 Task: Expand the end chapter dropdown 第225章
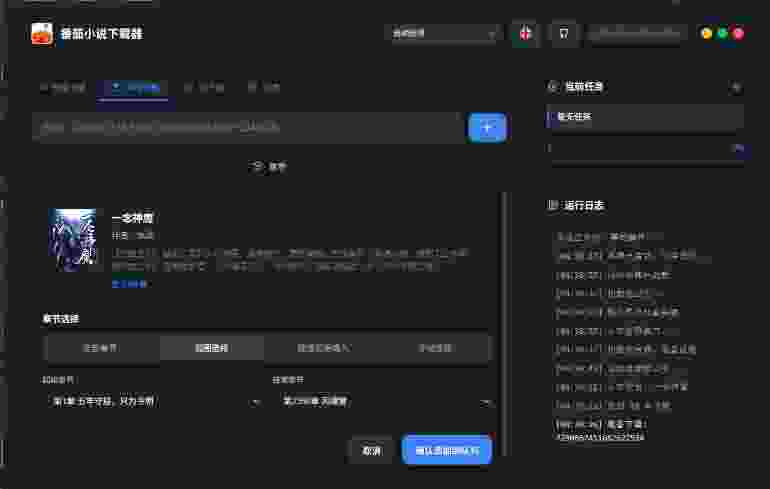click(382, 401)
